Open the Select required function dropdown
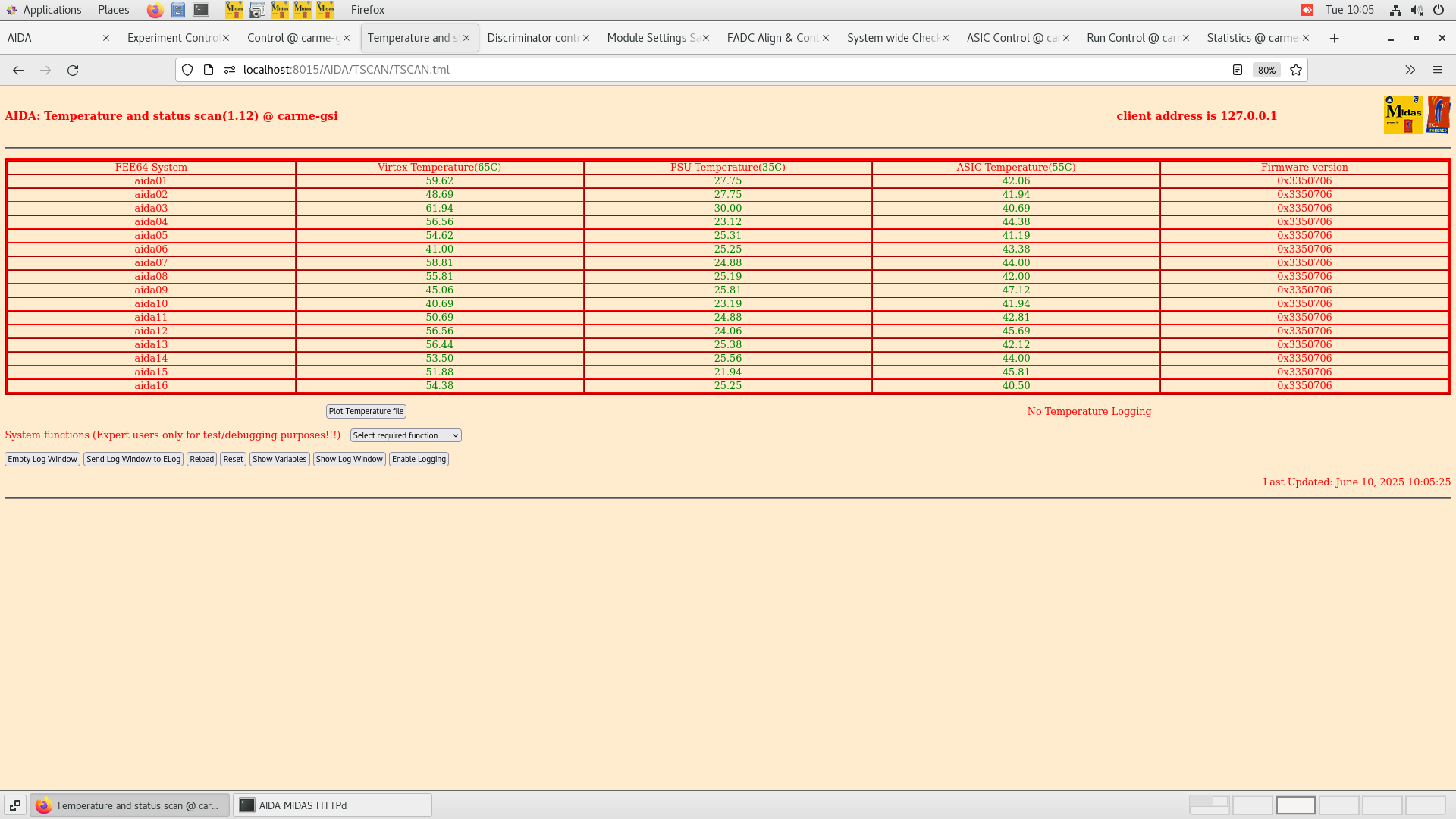 click(405, 435)
